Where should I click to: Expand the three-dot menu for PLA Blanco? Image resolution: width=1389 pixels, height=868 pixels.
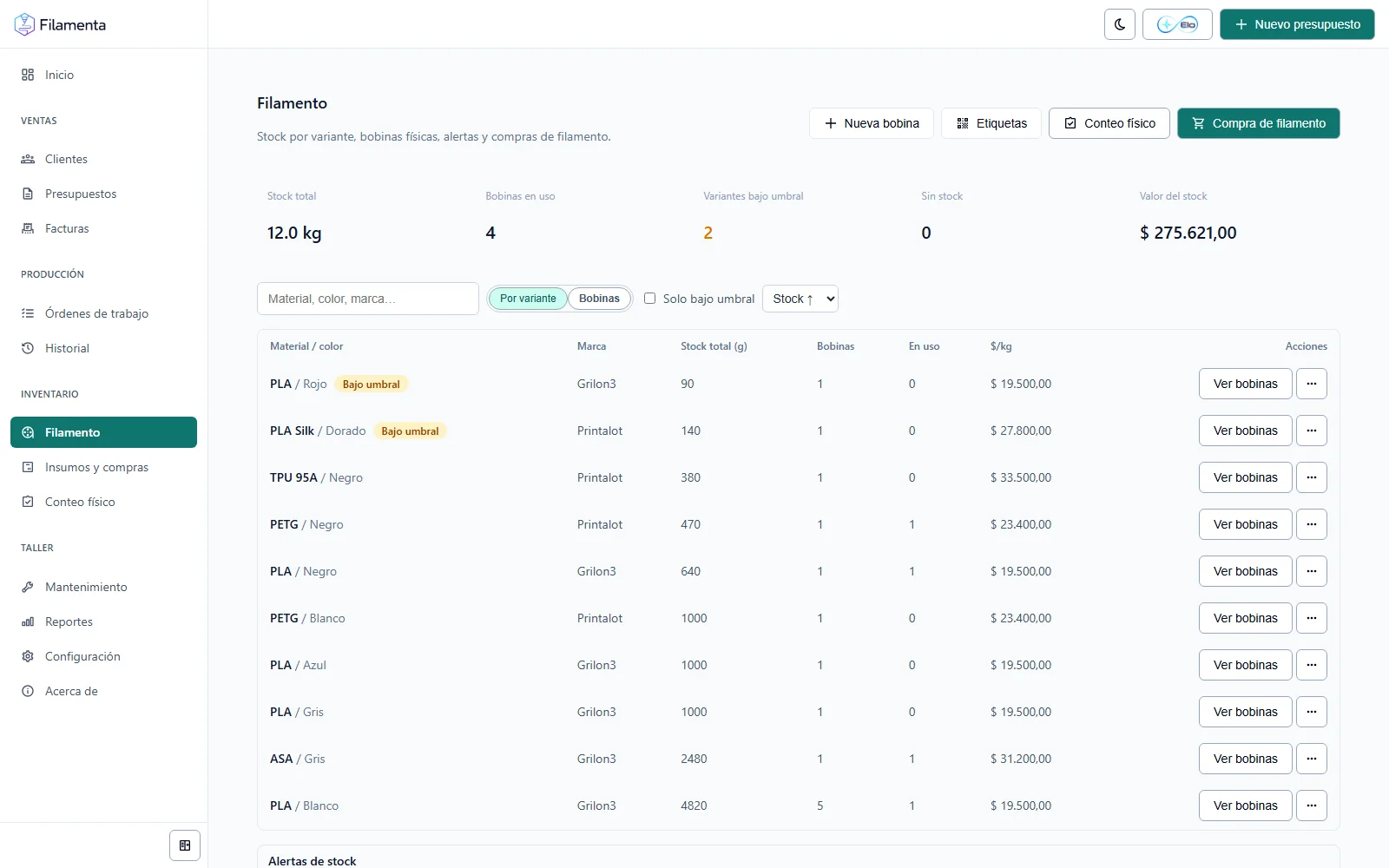(x=1311, y=806)
